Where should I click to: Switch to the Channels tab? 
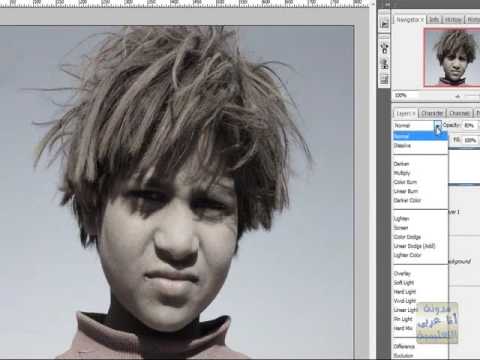pyautogui.click(x=459, y=113)
